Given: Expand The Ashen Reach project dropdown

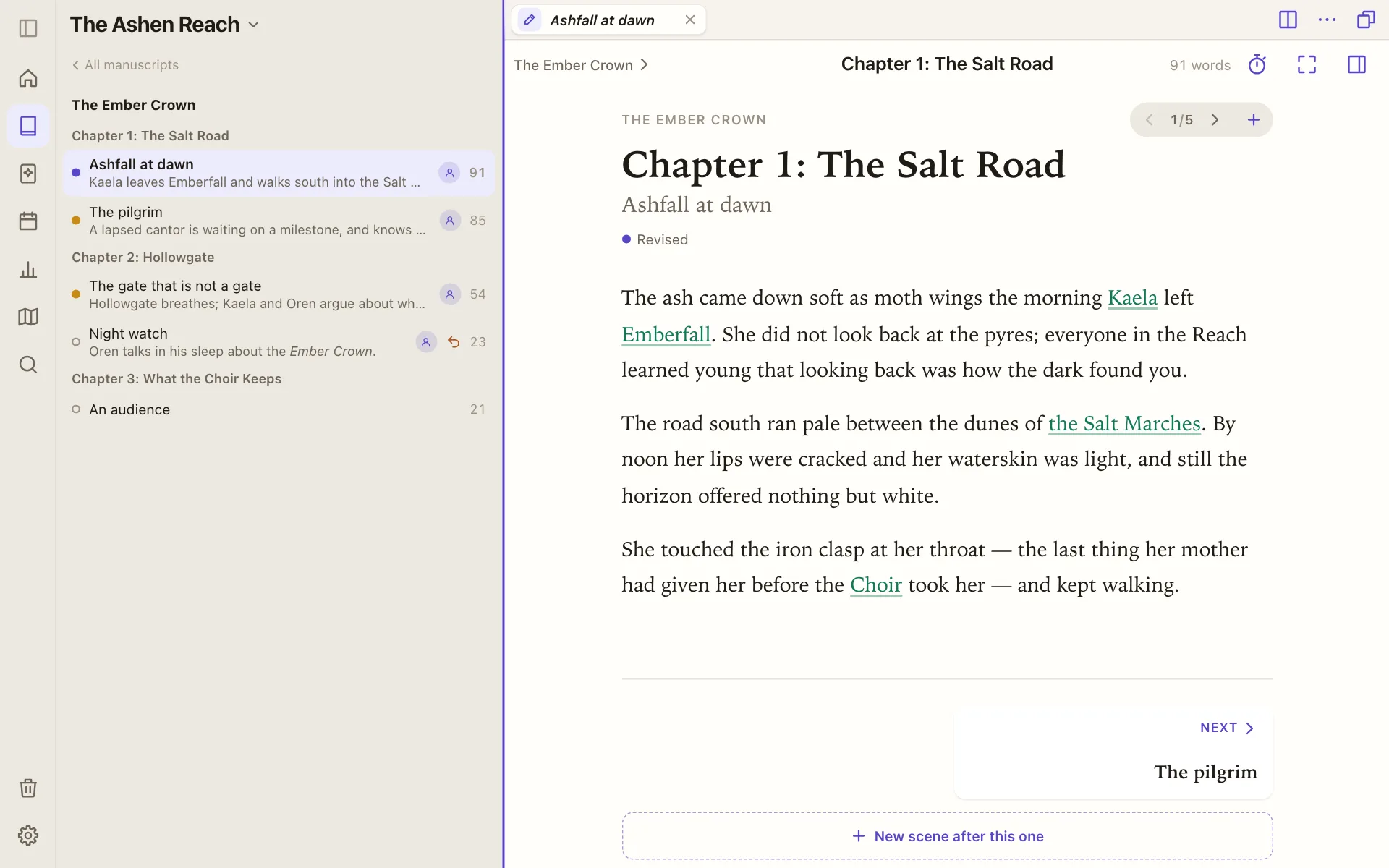Looking at the screenshot, I should [253, 25].
